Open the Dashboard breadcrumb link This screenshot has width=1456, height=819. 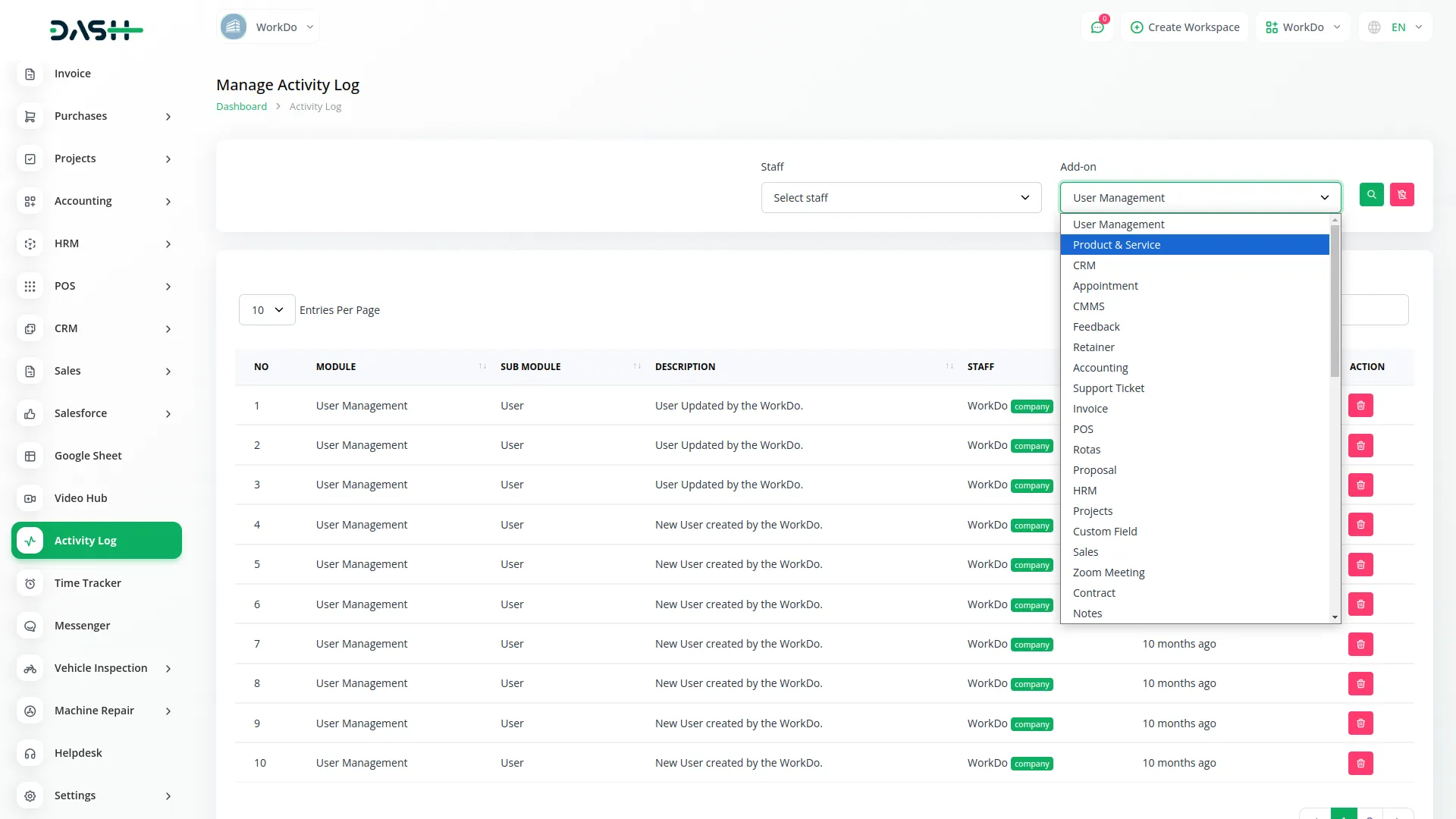click(x=241, y=106)
